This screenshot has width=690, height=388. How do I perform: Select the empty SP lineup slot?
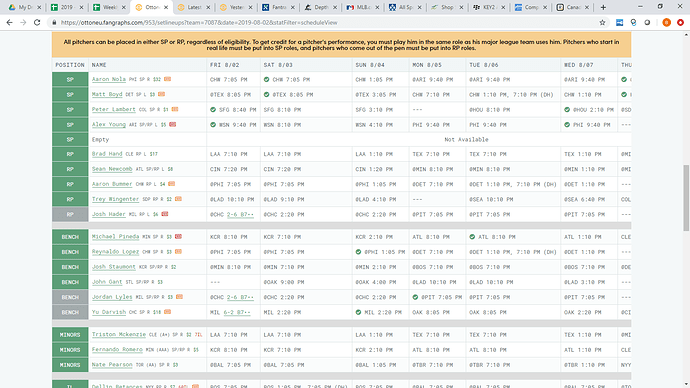[x=70, y=139]
